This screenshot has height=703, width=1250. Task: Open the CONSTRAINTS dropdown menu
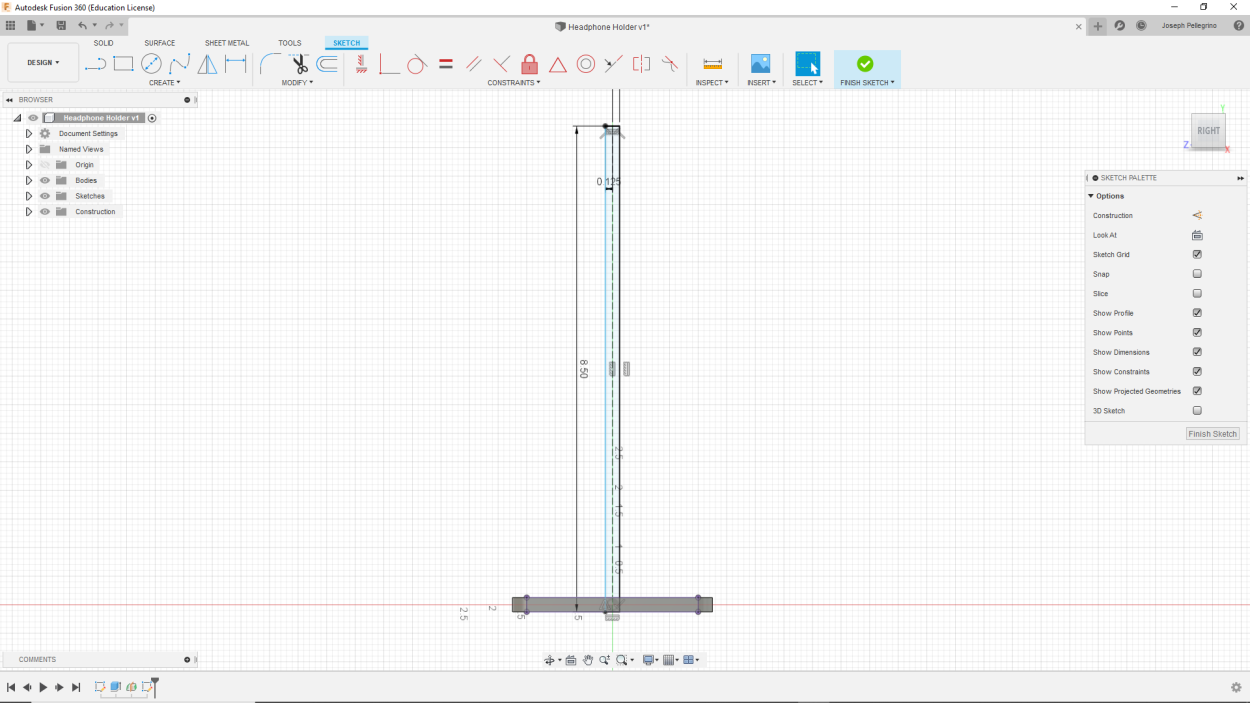(514, 83)
